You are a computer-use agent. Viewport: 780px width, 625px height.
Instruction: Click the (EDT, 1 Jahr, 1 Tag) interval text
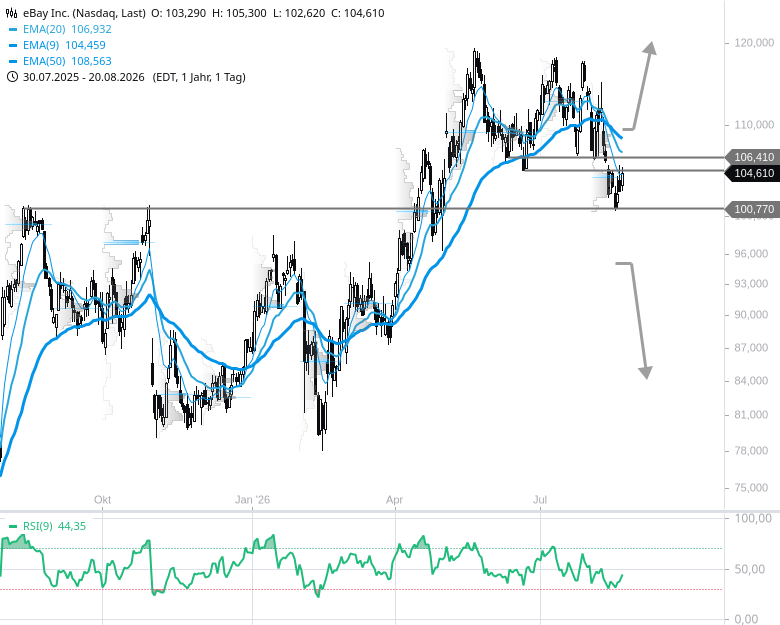coord(199,77)
